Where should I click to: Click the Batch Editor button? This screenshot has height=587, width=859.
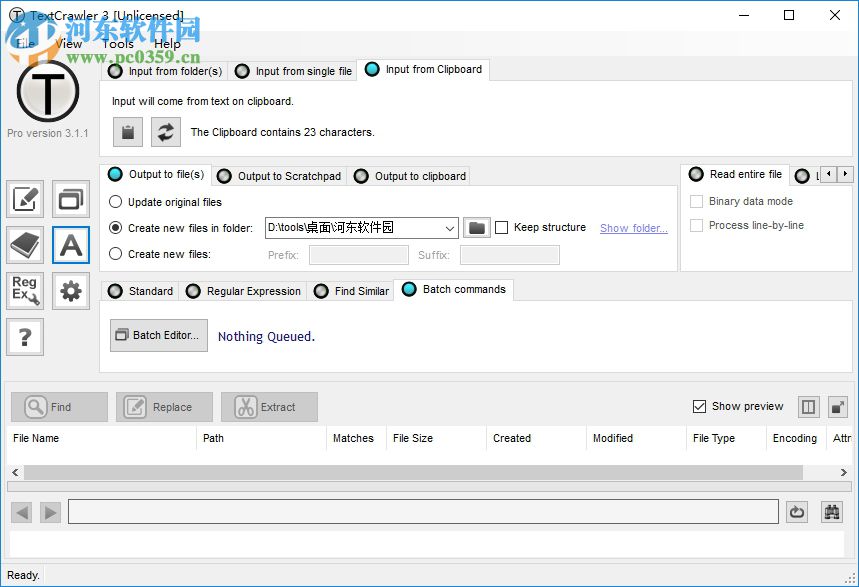point(158,336)
